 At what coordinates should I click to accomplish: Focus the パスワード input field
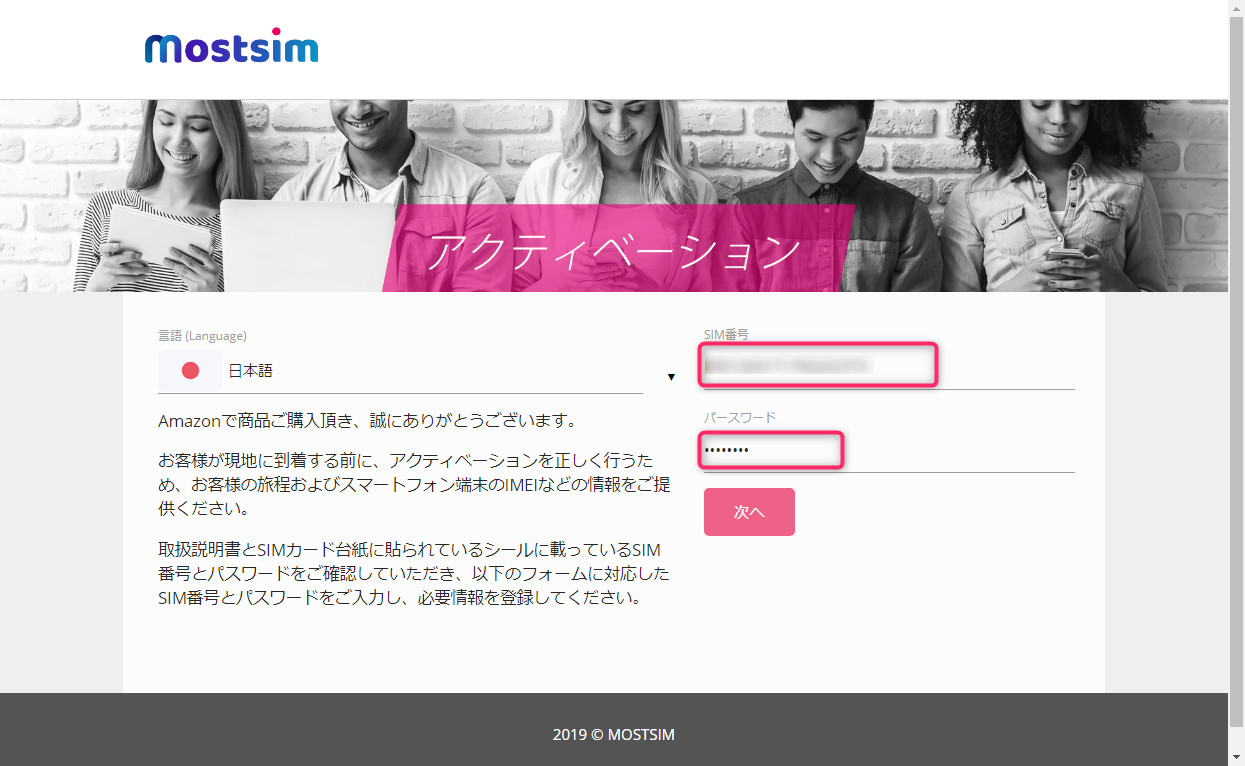889,451
